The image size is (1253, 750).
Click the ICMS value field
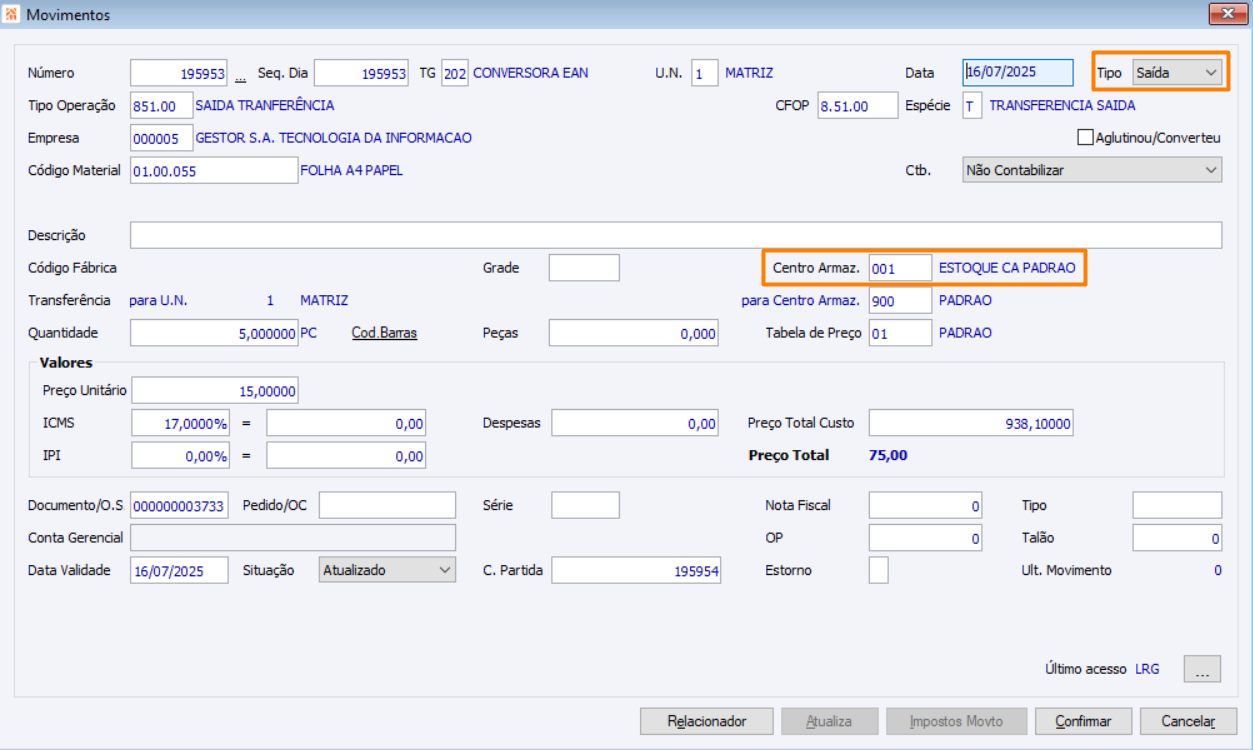click(346, 423)
